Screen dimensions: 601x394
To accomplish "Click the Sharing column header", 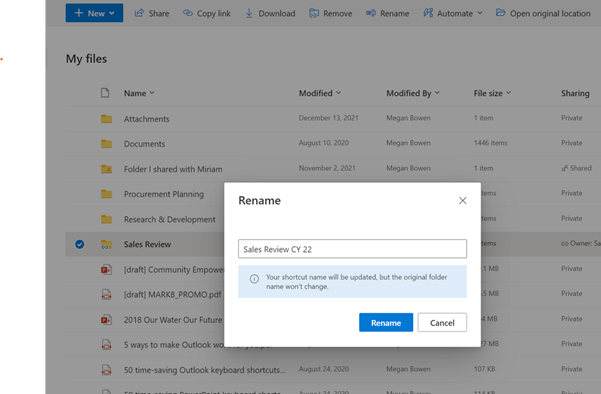I will point(575,93).
